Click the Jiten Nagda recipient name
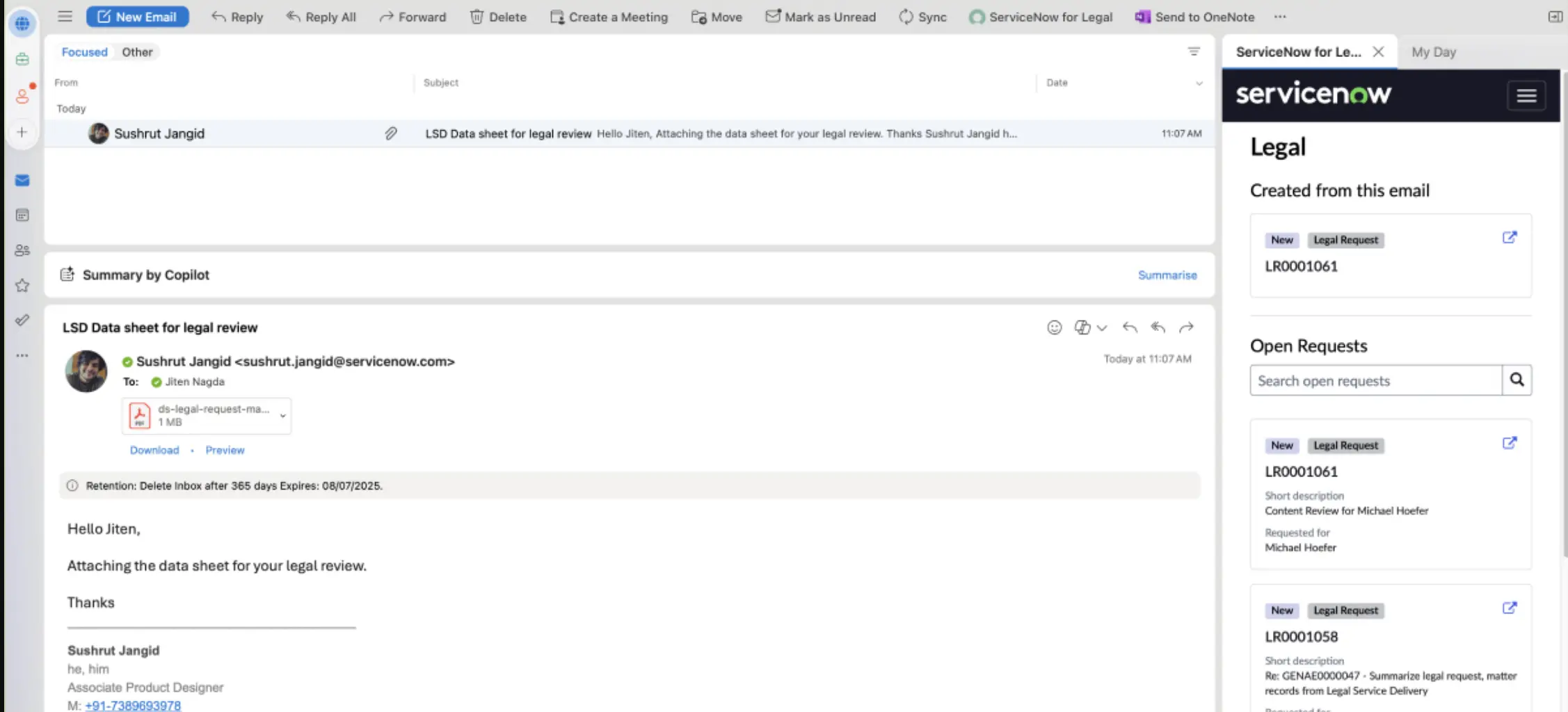 [195, 382]
